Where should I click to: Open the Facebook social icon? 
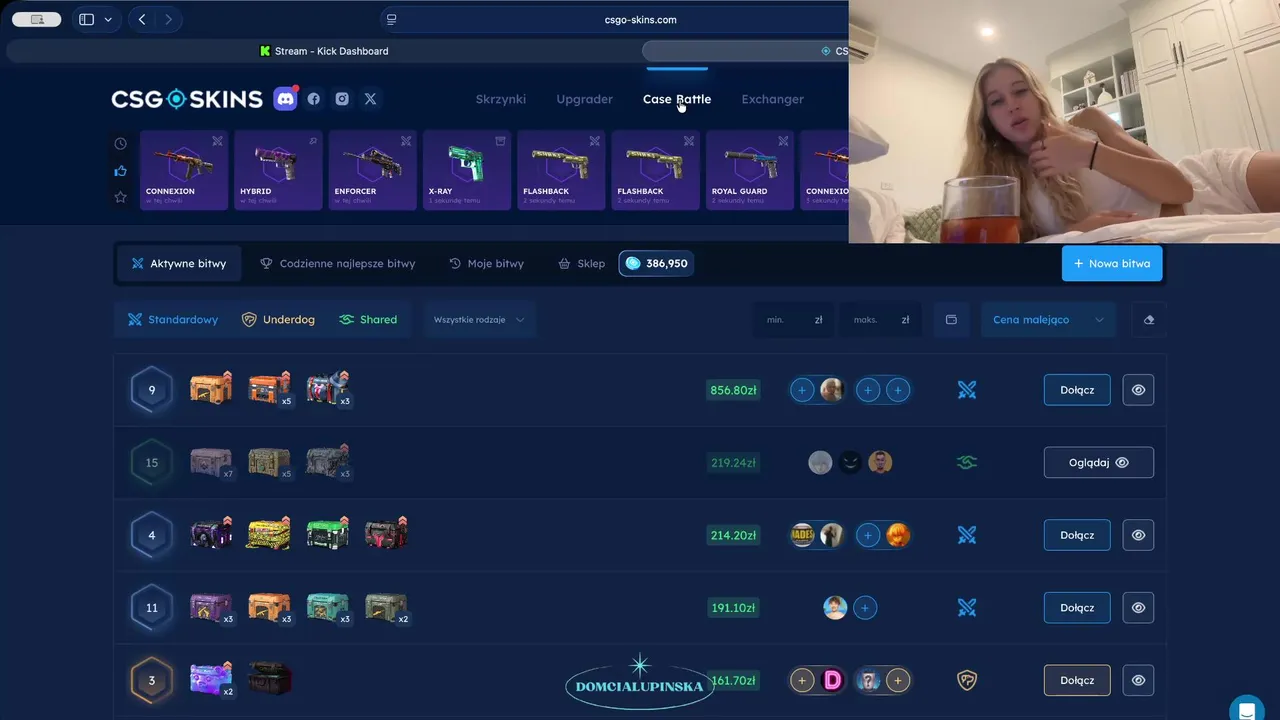point(314,99)
